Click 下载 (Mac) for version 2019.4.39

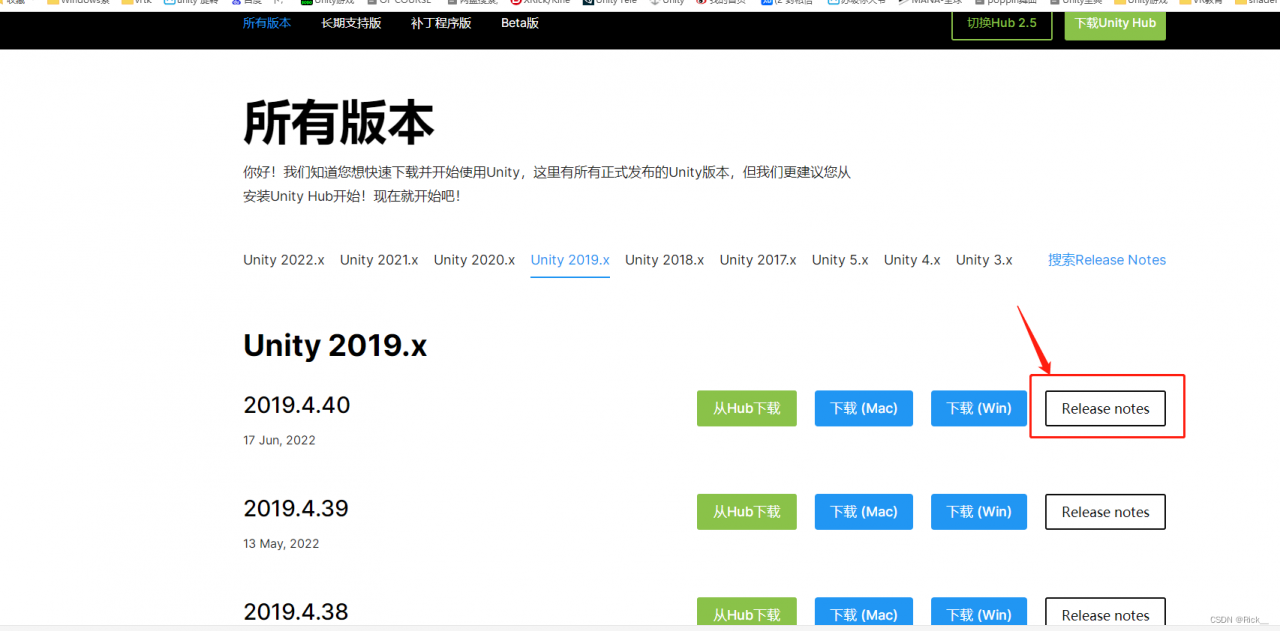click(x=864, y=511)
